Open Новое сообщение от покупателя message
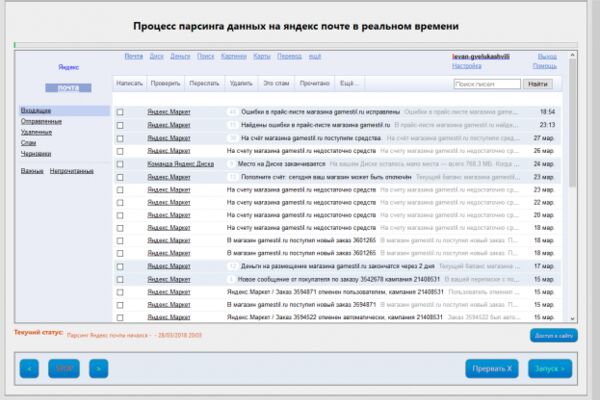Screen dimensions: 600x400 (x=339, y=279)
